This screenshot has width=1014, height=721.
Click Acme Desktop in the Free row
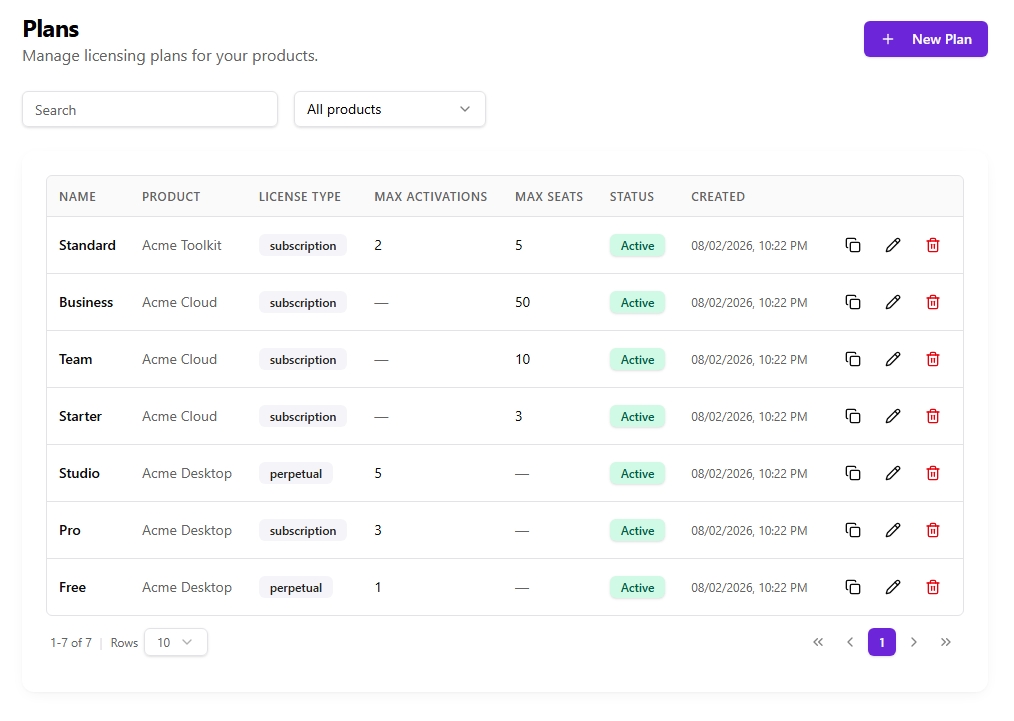(187, 587)
